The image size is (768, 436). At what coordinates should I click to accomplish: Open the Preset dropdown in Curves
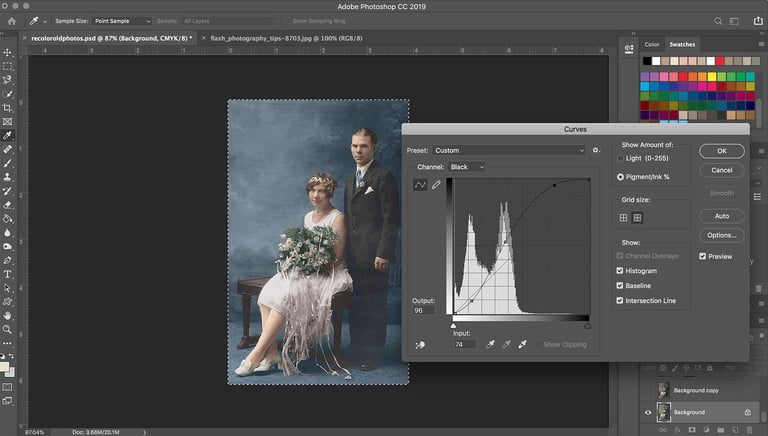pyautogui.click(x=508, y=150)
